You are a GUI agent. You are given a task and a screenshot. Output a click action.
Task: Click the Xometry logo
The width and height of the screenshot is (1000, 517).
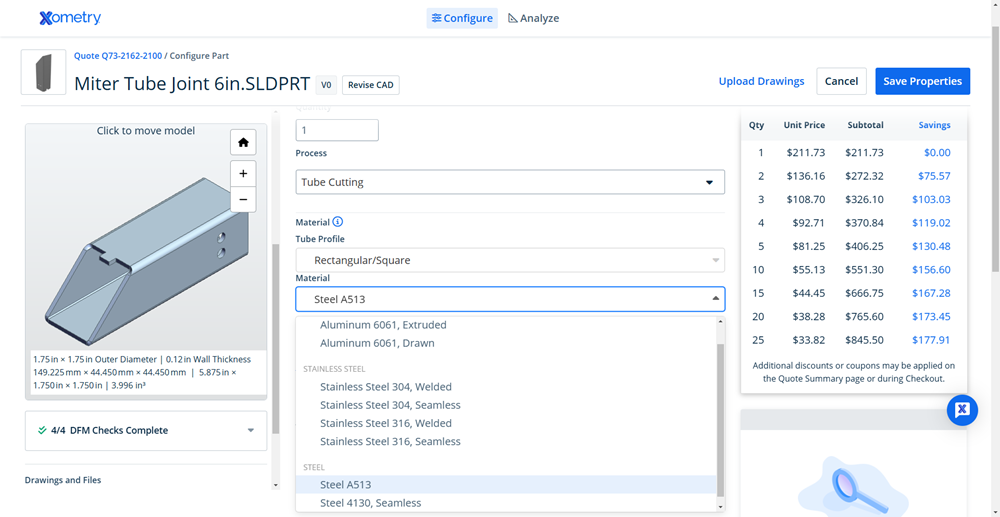coord(70,18)
